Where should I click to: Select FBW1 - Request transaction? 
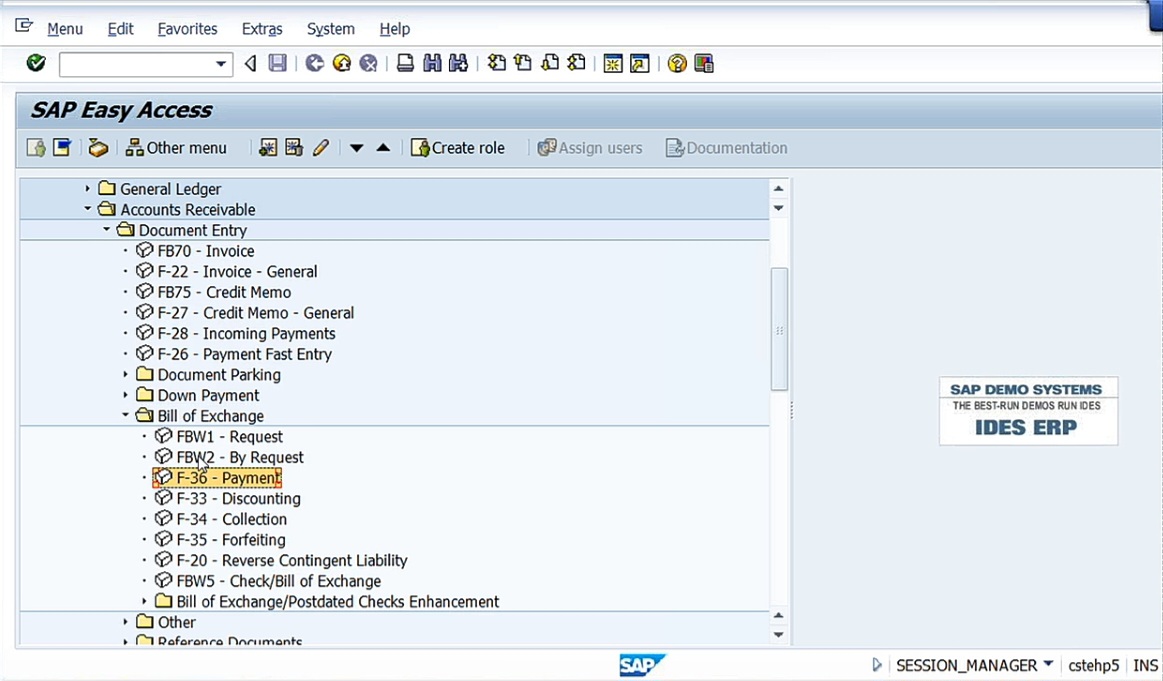click(x=229, y=436)
